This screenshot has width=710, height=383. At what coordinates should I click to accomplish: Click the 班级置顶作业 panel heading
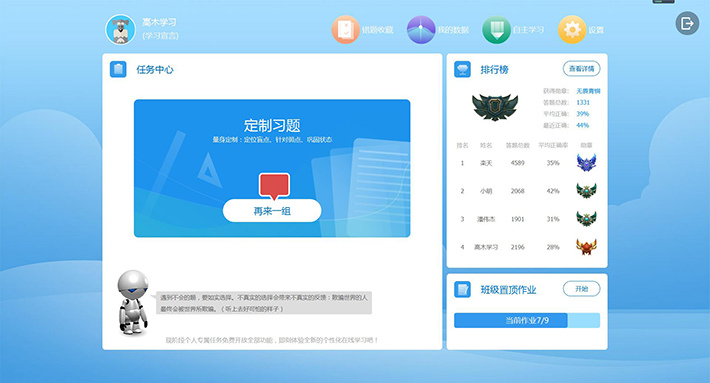click(x=509, y=290)
